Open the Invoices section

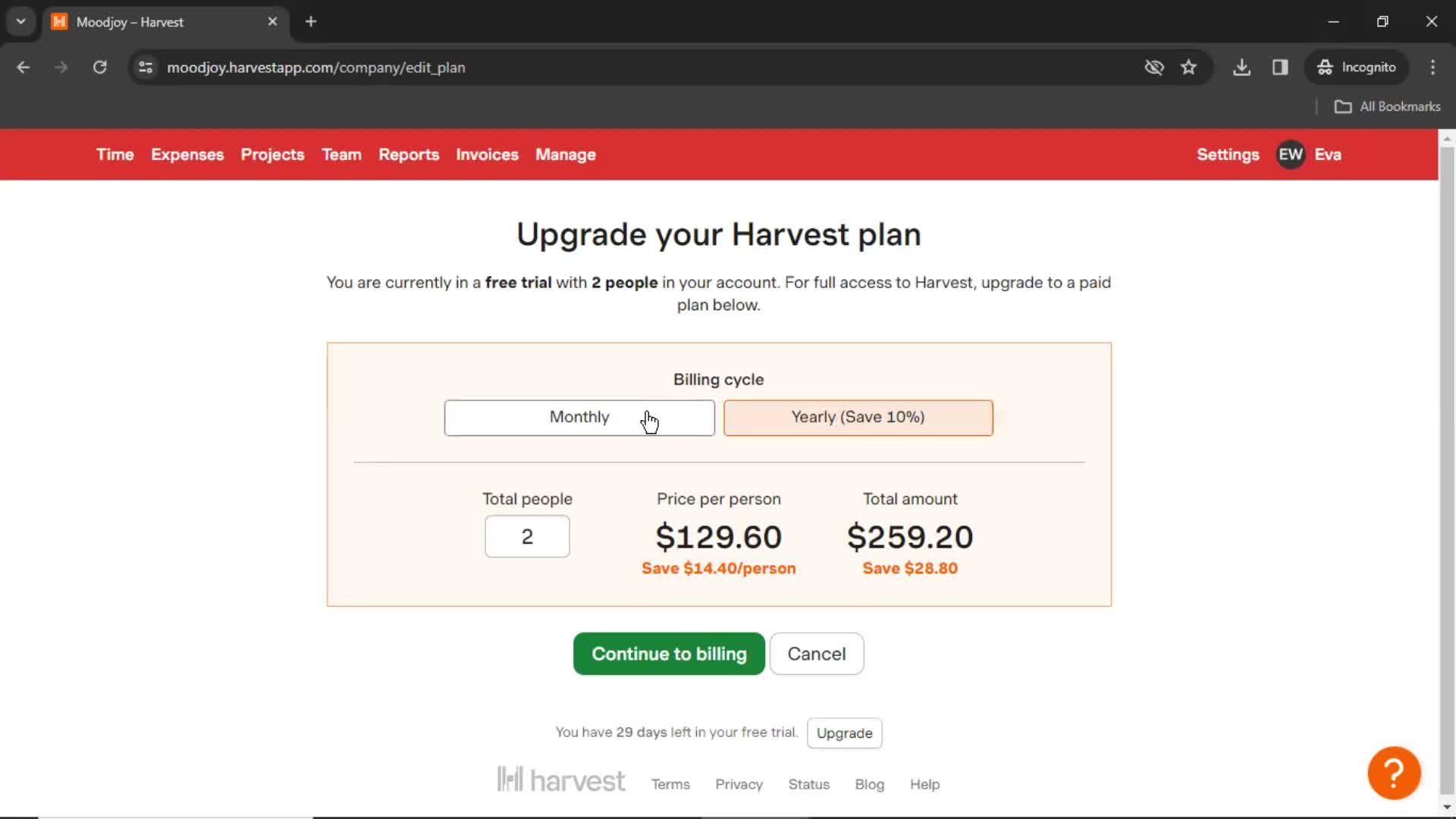[487, 154]
